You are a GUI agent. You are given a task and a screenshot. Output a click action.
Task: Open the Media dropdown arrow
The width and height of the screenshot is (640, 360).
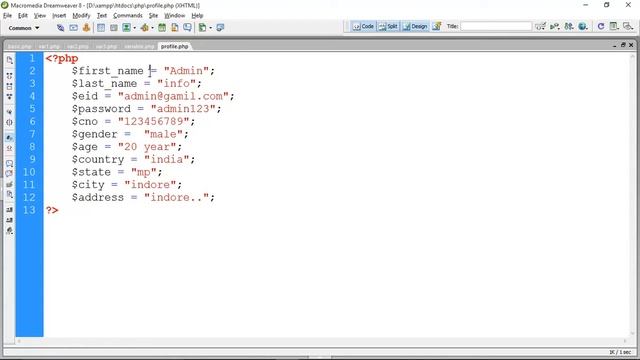[152, 28]
